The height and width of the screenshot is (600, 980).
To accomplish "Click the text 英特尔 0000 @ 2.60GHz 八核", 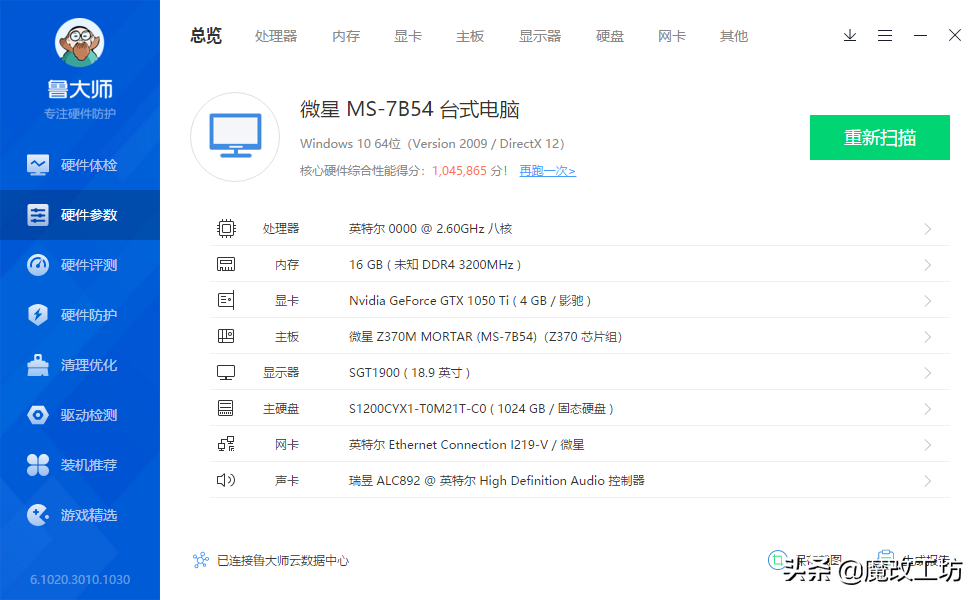I will click(431, 229).
